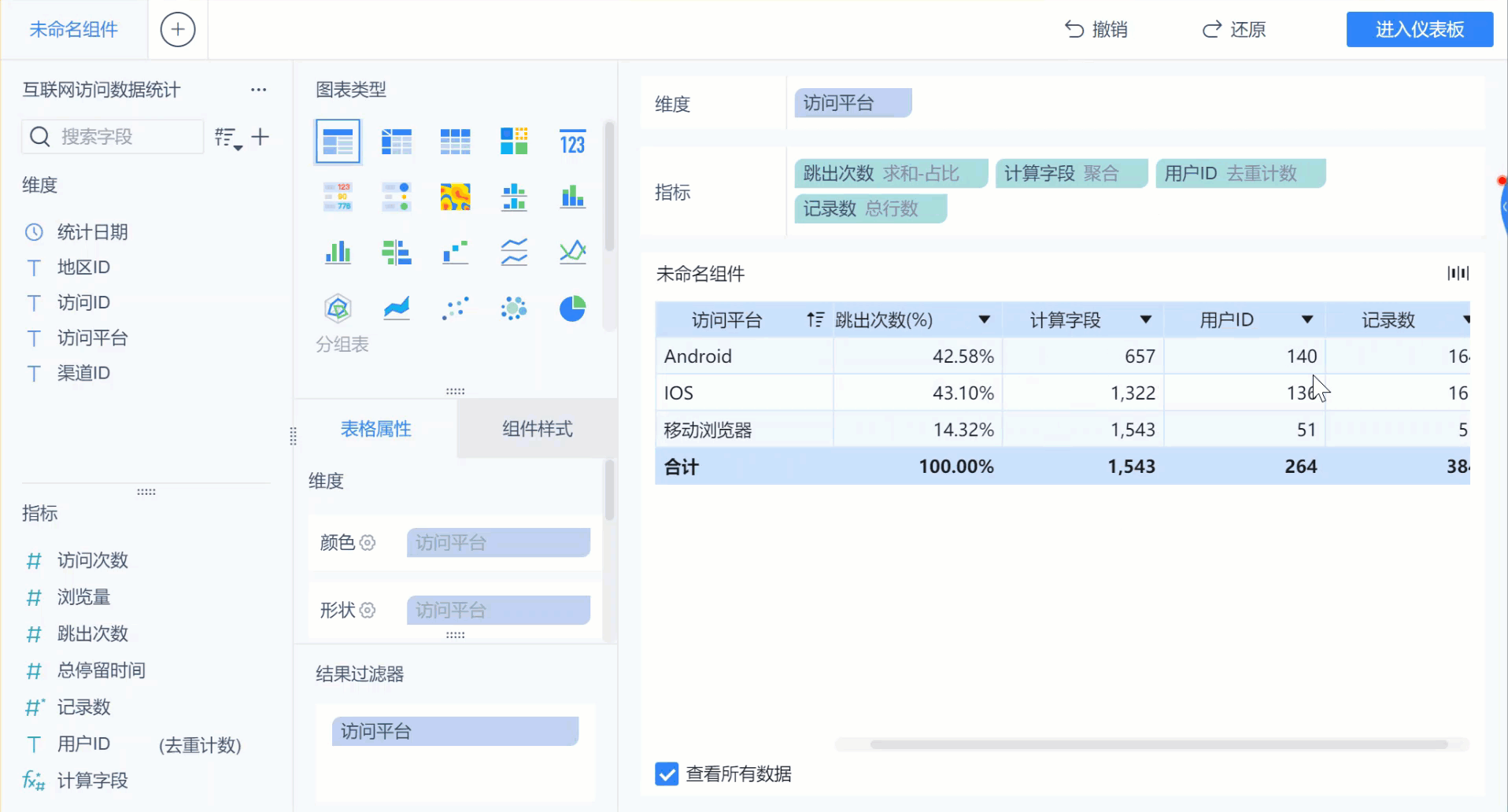
Task: Select the pie chart type
Action: 572,308
